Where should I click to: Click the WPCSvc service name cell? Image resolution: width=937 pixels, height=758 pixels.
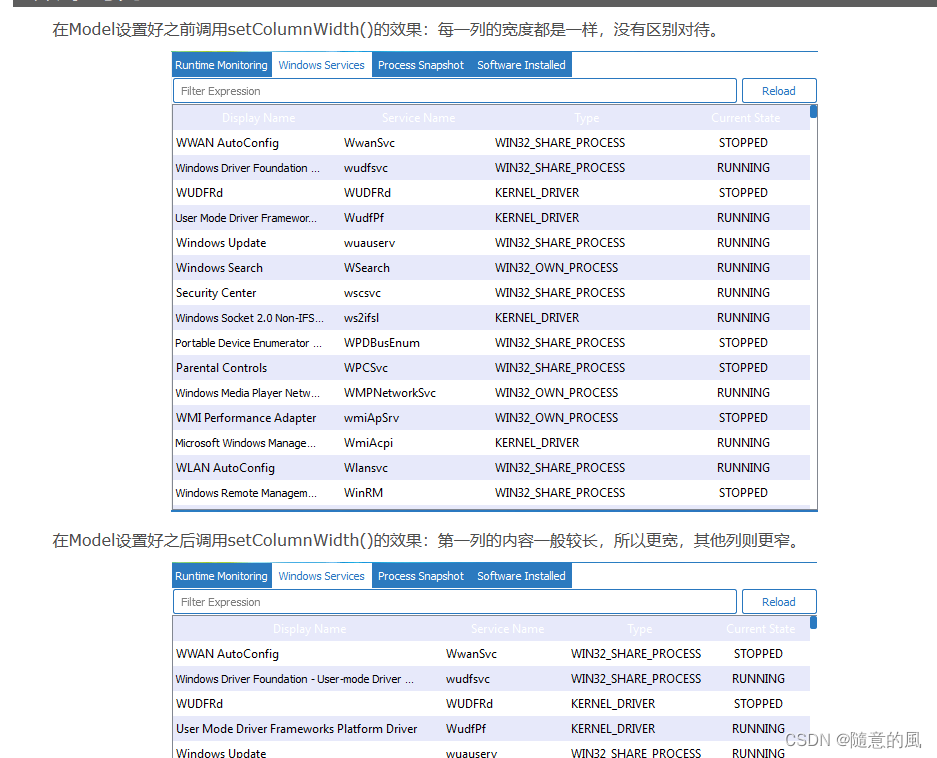coord(366,368)
